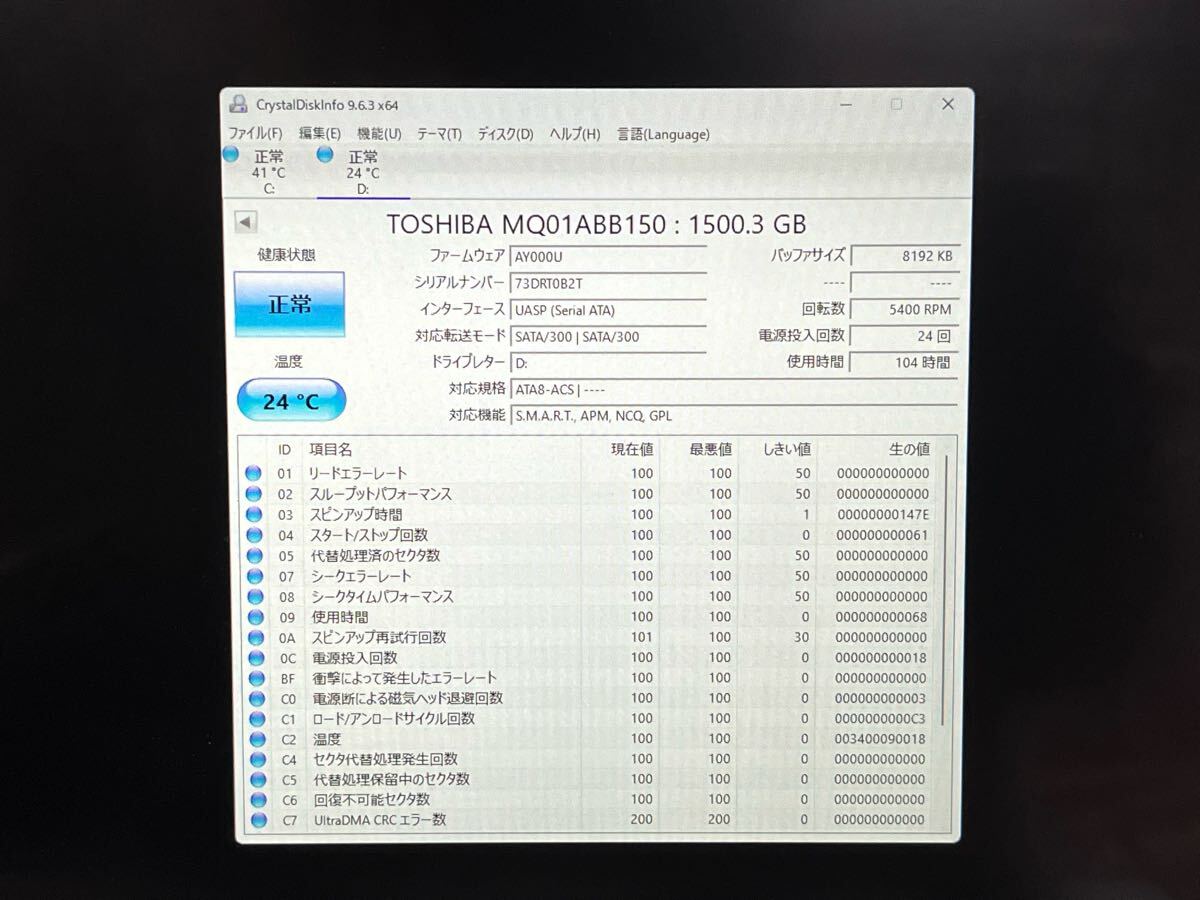Open the ヘルプ(H) menu
Viewport: 1200px width, 900px height.
click(x=575, y=134)
